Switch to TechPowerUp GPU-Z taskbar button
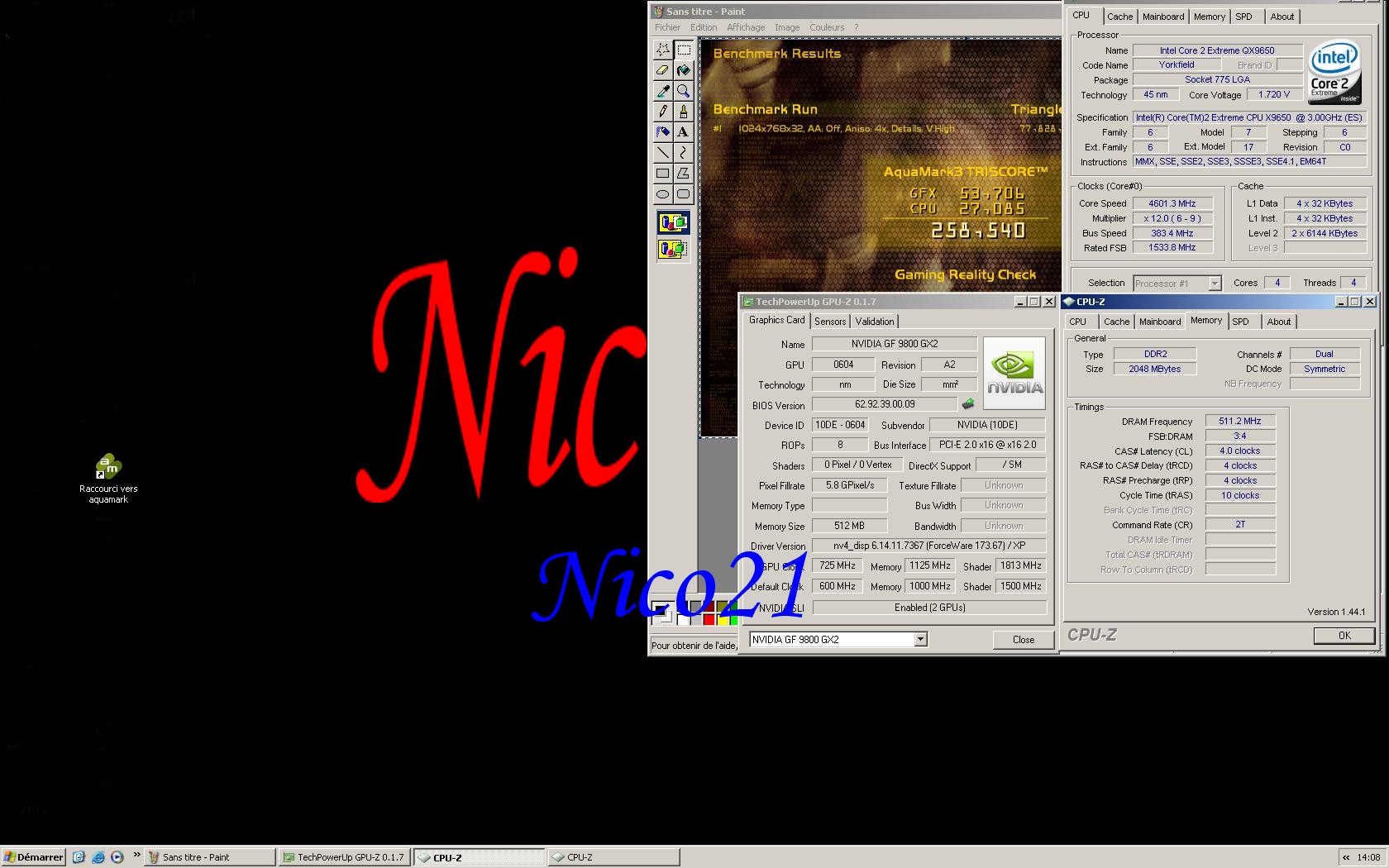1389x868 pixels. pyautogui.click(x=344, y=857)
